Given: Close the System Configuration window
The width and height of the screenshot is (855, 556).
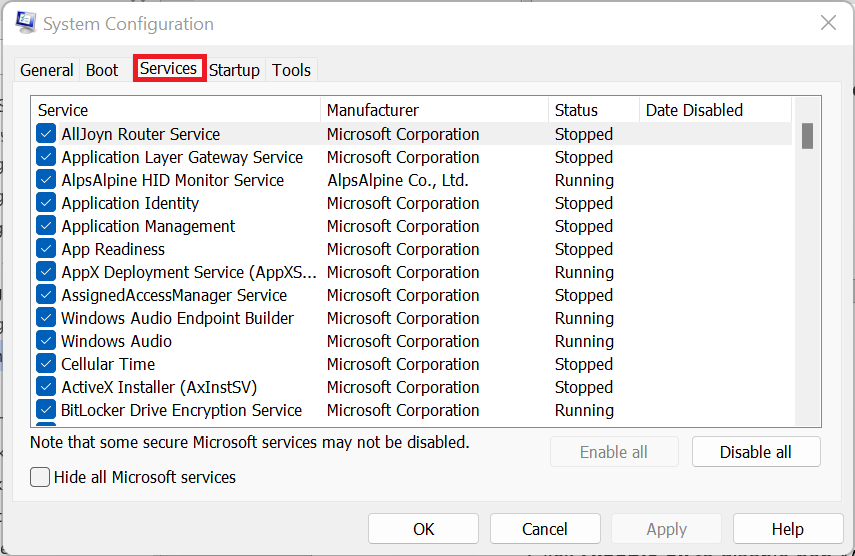Looking at the screenshot, I should [828, 23].
